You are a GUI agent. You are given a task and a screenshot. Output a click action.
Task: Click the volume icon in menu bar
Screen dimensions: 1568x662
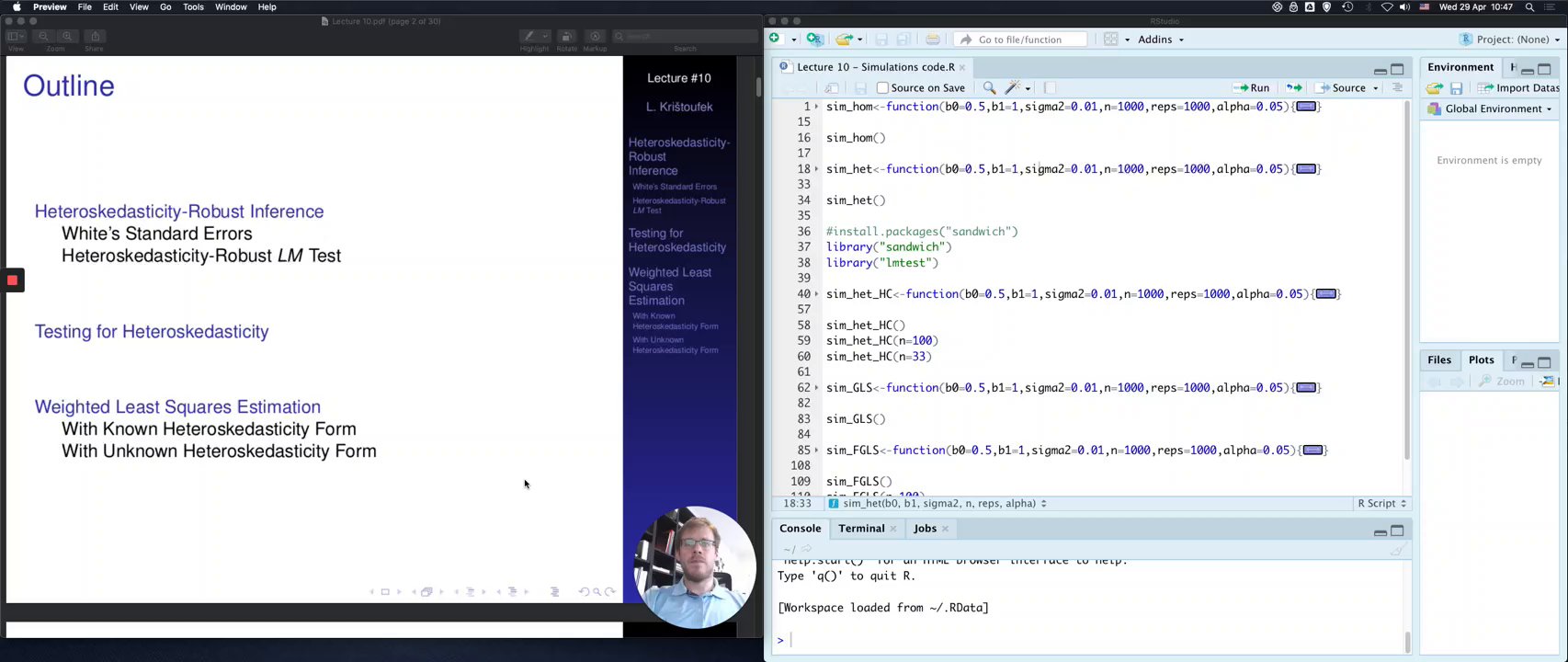point(1404,6)
